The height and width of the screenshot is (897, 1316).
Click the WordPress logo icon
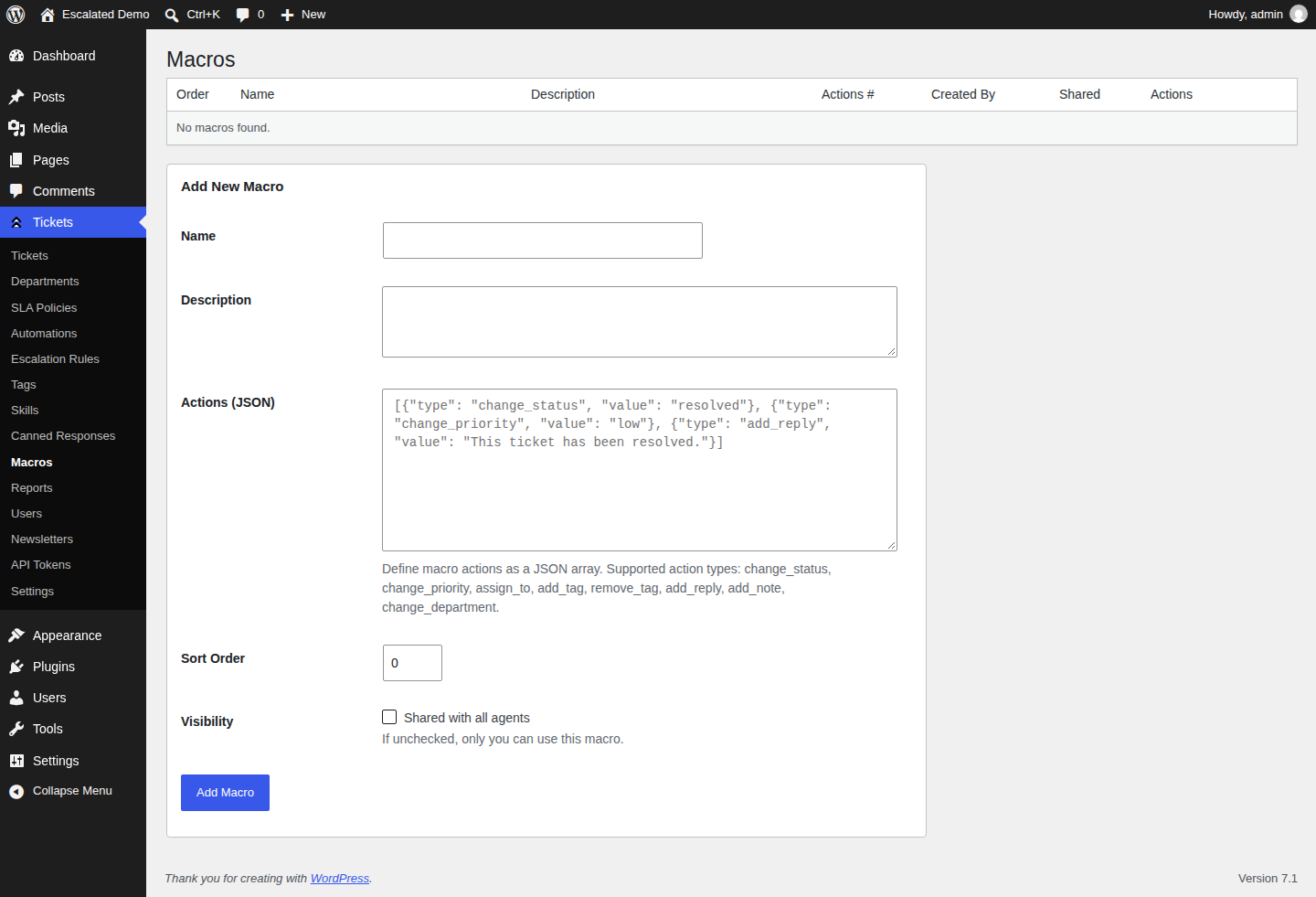click(x=16, y=15)
